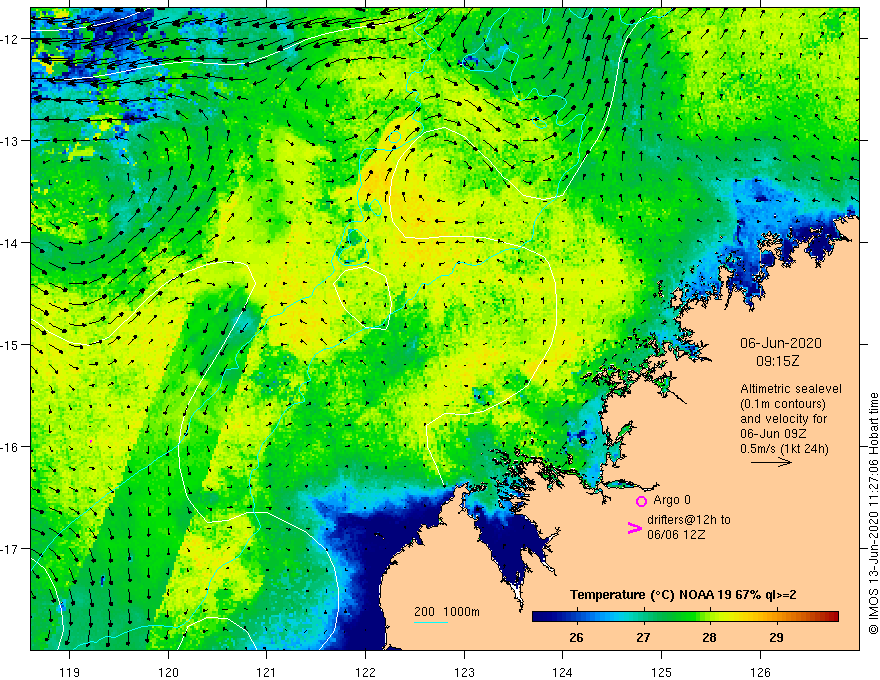
Task: Click the latitude label -13
Action: tap(11, 141)
